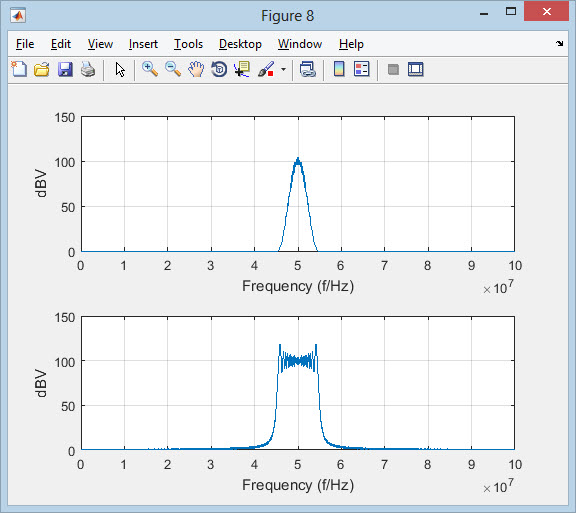Show plot tools and dock figure
This screenshot has width=576, height=513.
415,69
